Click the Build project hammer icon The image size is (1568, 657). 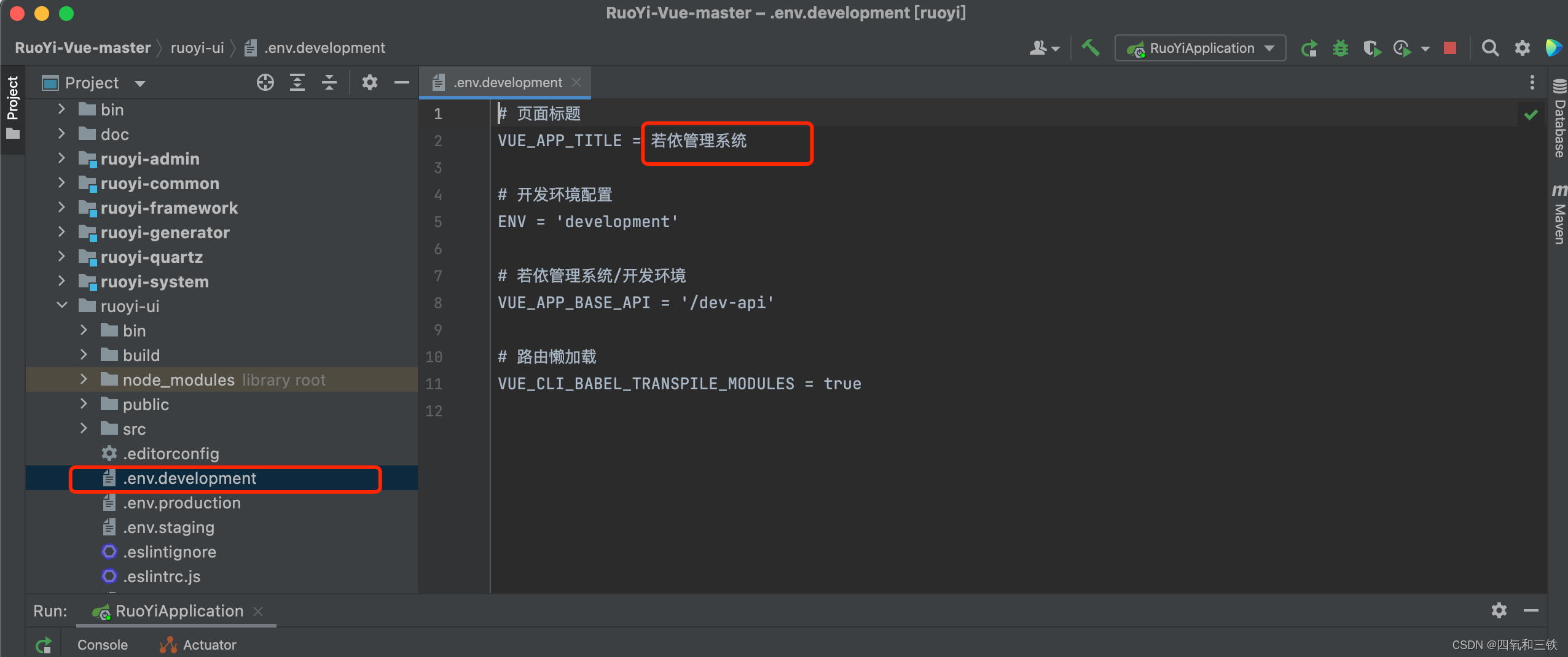pyautogui.click(x=1091, y=48)
